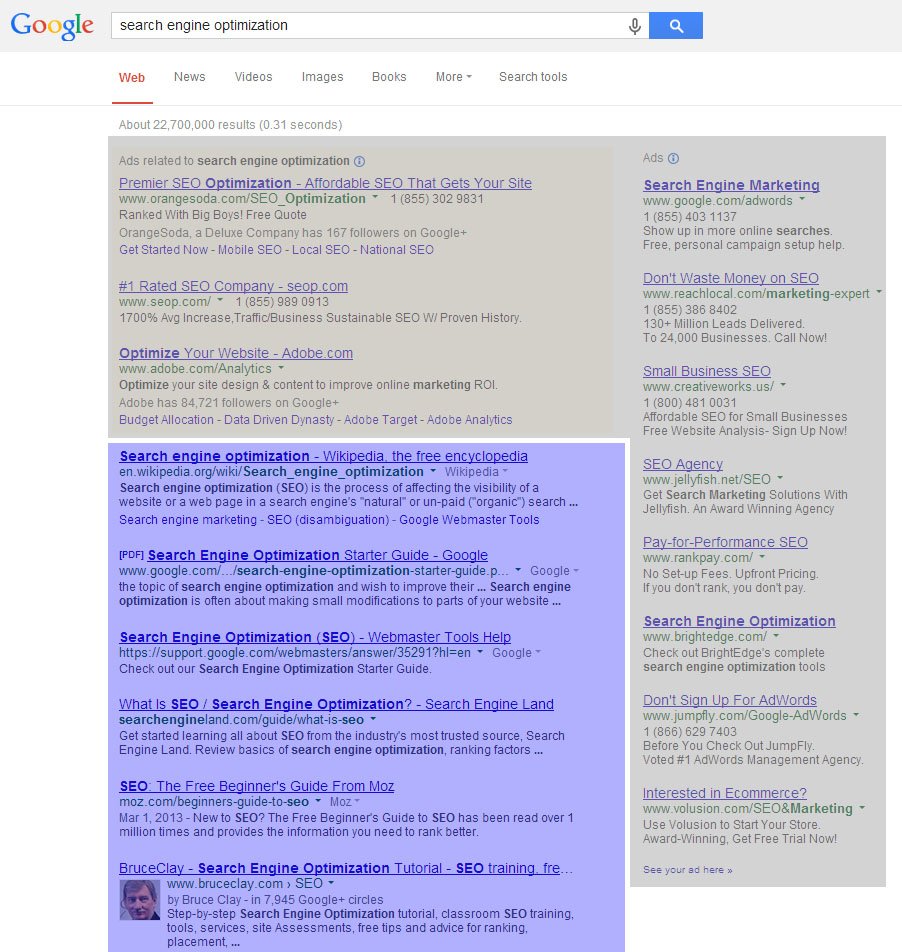Click 'National SEO' sitelink
This screenshot has width=902, height=952.
point(396,250)
